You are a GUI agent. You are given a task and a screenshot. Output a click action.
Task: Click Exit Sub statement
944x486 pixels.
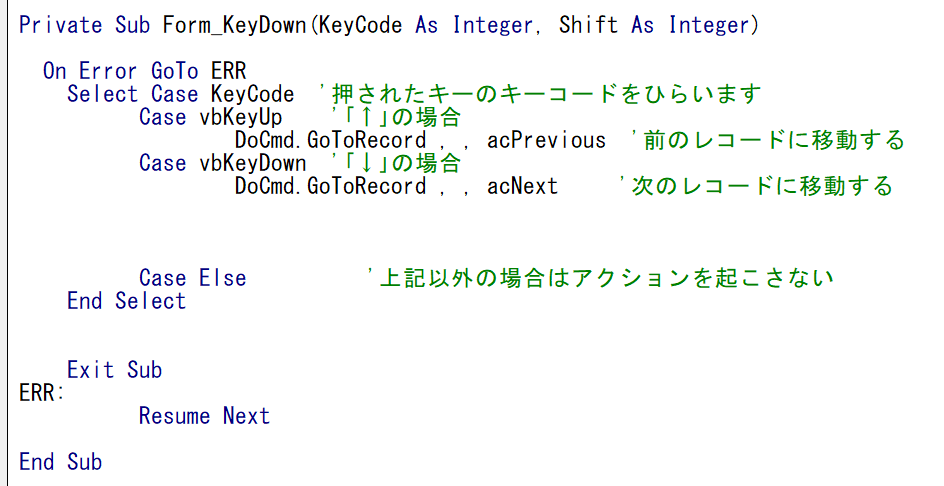(114, 369)
